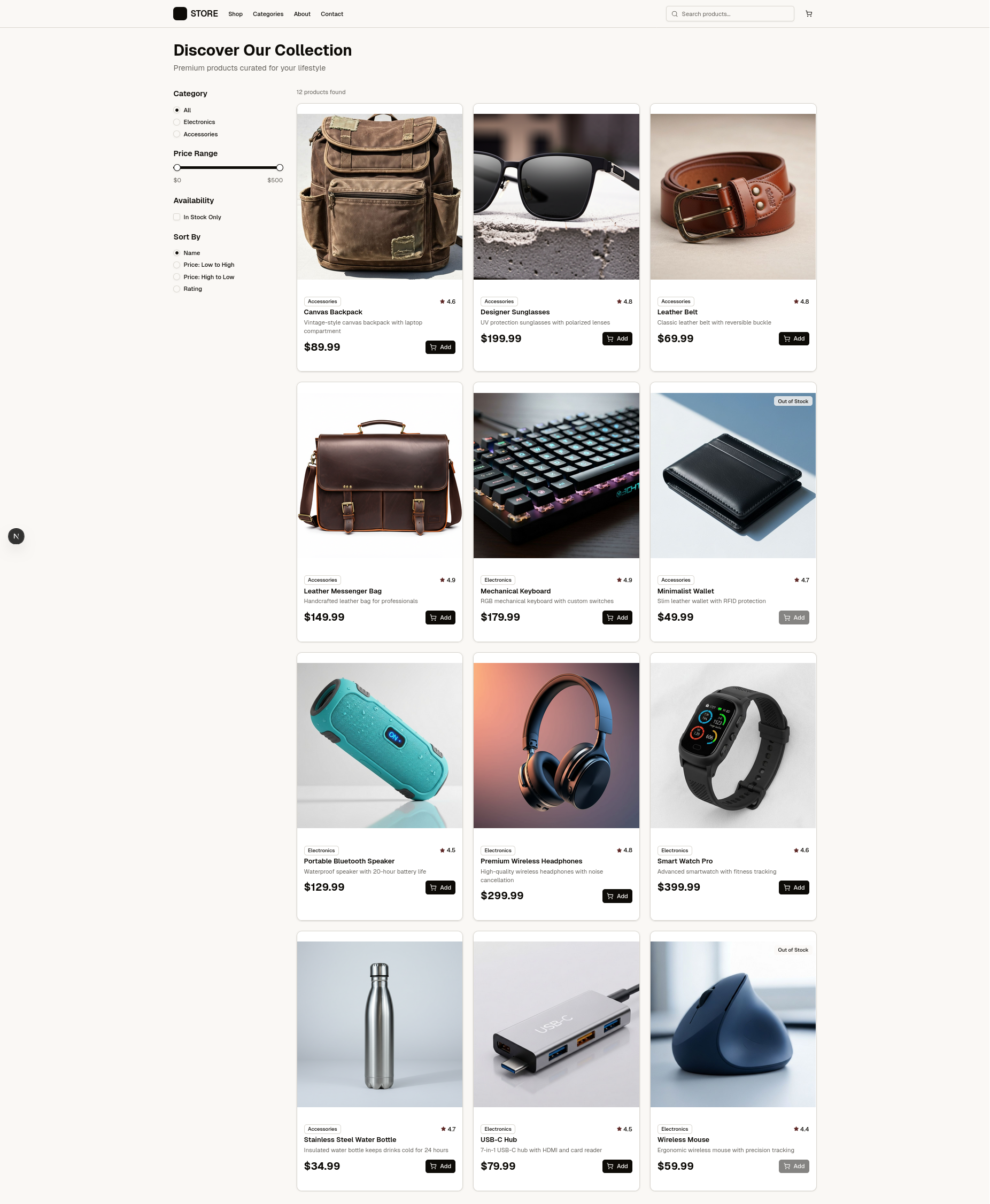
Task: Enable the In Stock Only checkbox
Action: (177, 217)
